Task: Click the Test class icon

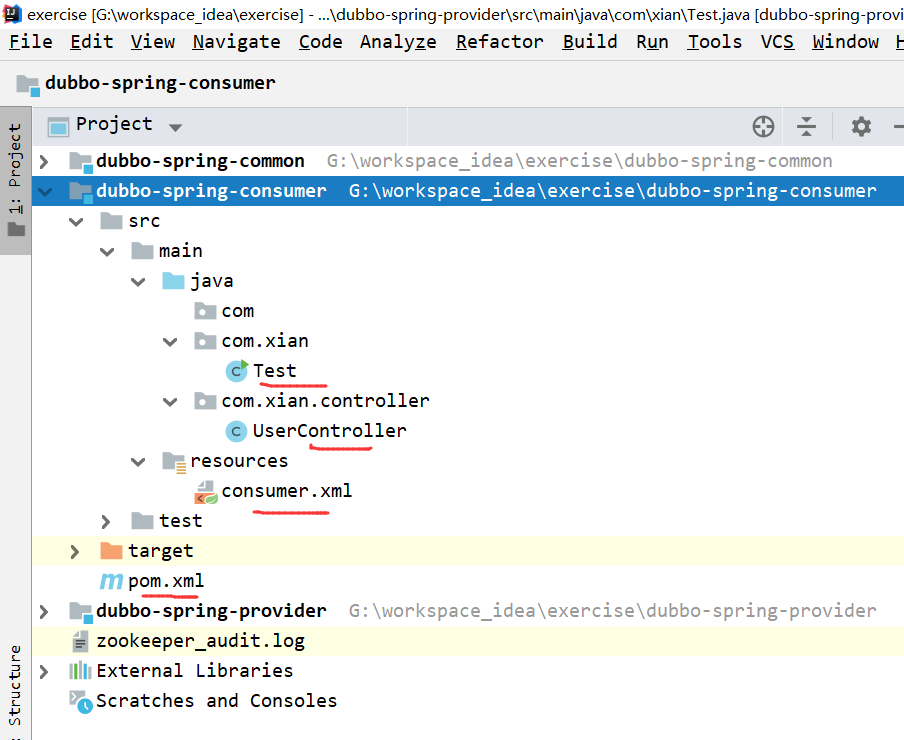Action: tap(236, 371)
